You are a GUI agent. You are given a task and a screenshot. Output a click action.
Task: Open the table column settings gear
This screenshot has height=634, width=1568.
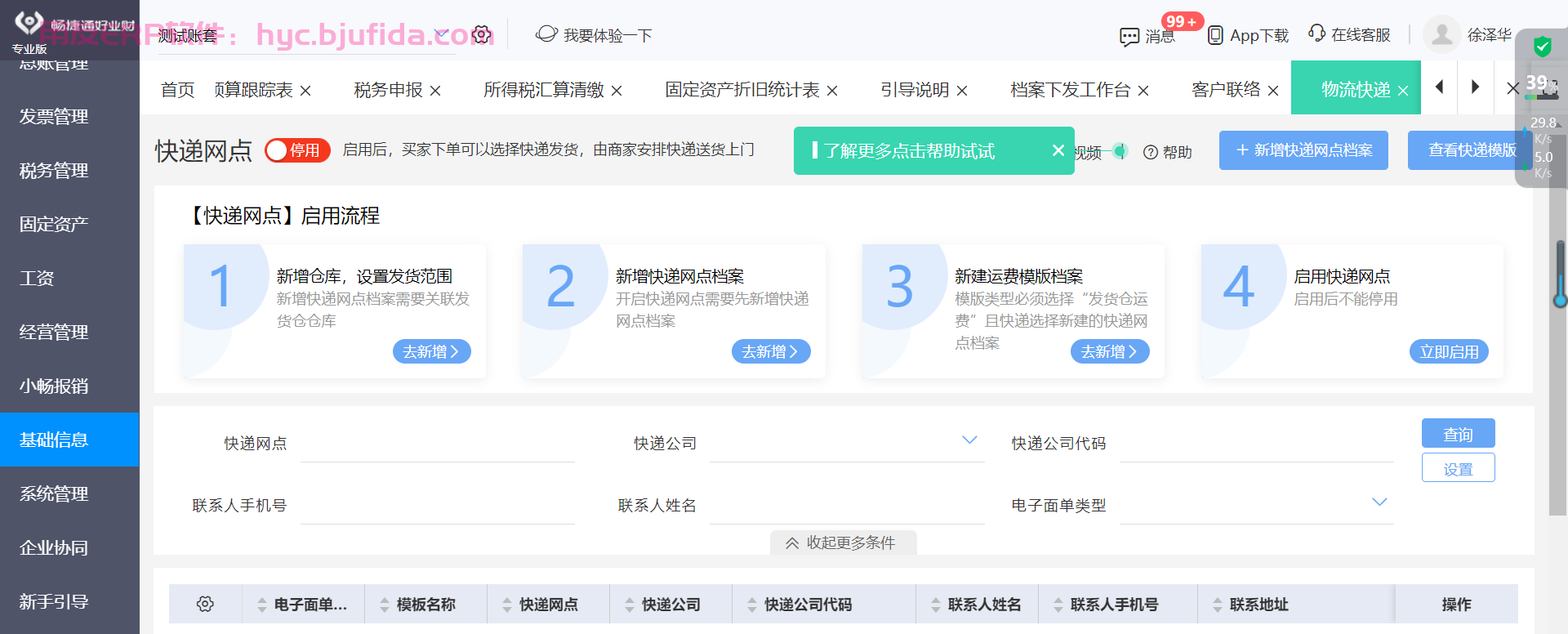tap(205, 604)
